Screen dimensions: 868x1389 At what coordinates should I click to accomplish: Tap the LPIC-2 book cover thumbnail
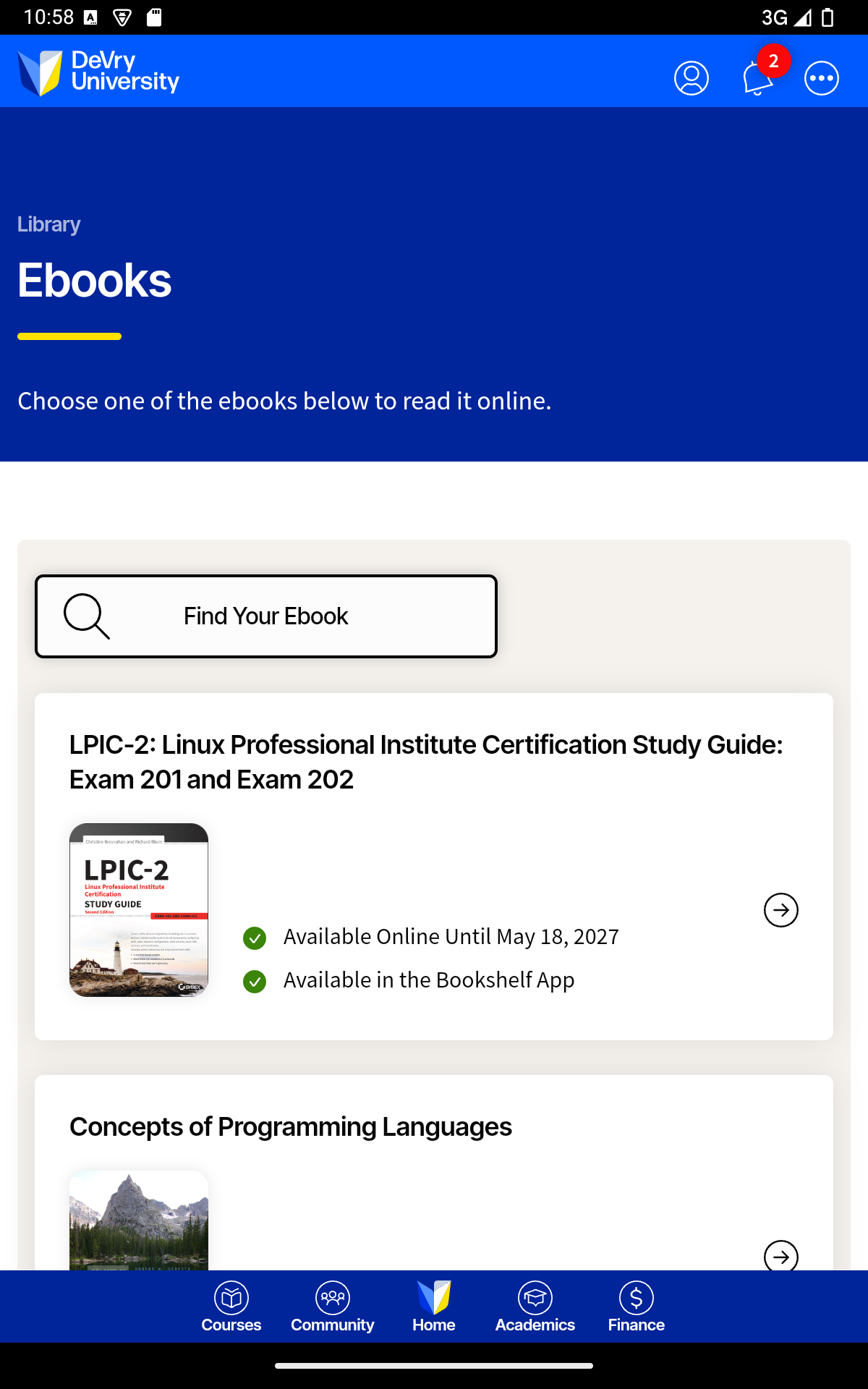139,910
